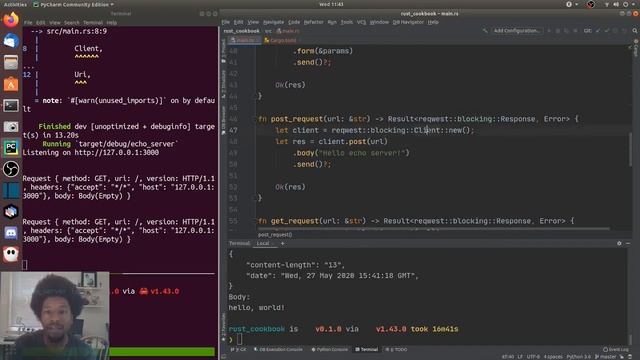
Task: Click the post_request() breadcrumb below editor
Action: tap(275, 235)
